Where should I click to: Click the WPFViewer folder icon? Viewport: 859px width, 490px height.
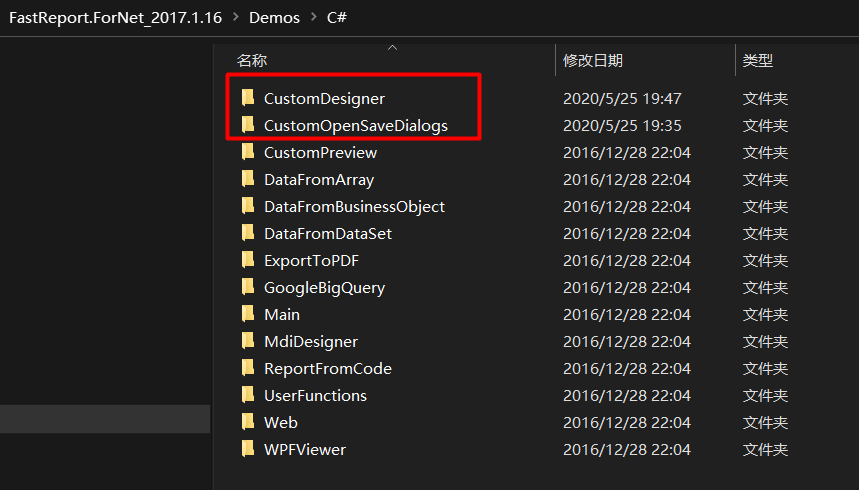coord(248,449)
